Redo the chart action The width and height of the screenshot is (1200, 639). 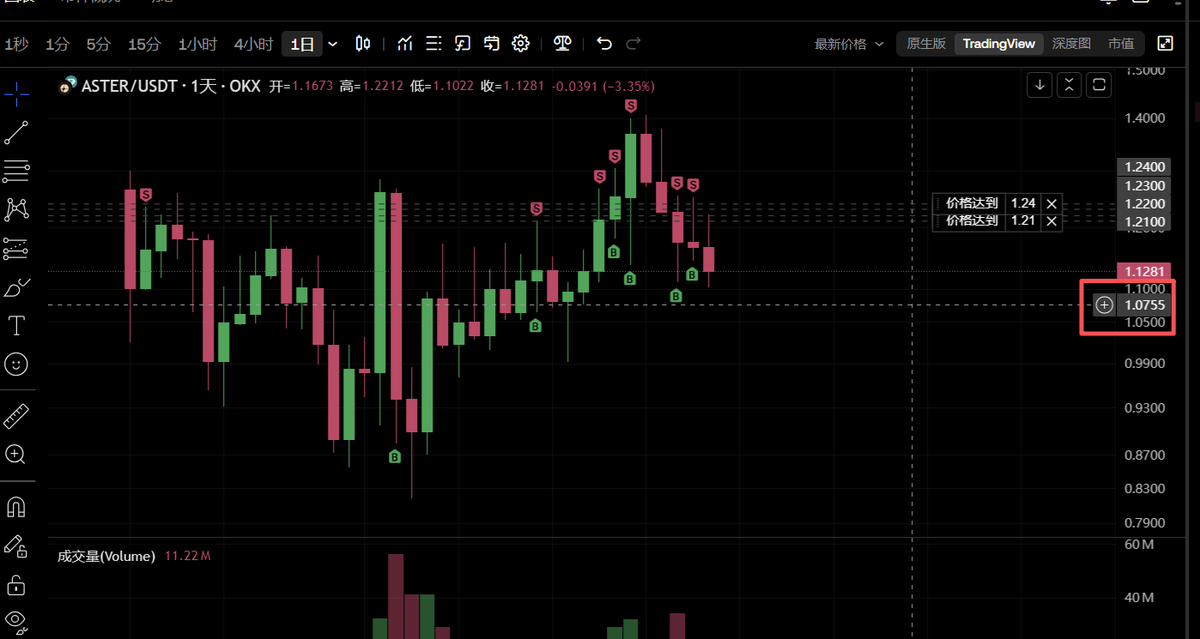coord(633,44)
